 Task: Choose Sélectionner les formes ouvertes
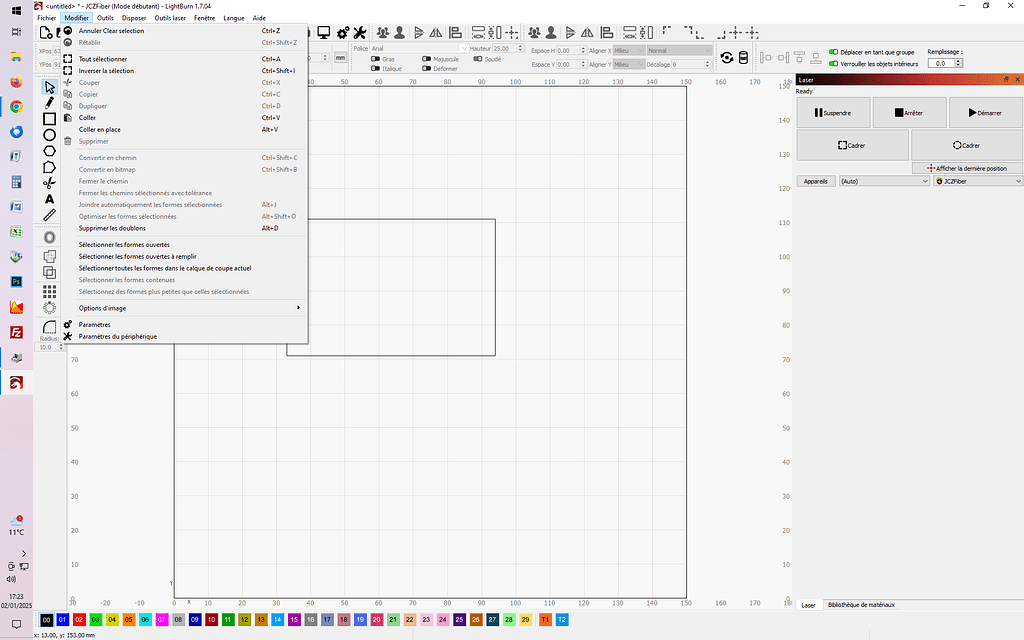185,244
